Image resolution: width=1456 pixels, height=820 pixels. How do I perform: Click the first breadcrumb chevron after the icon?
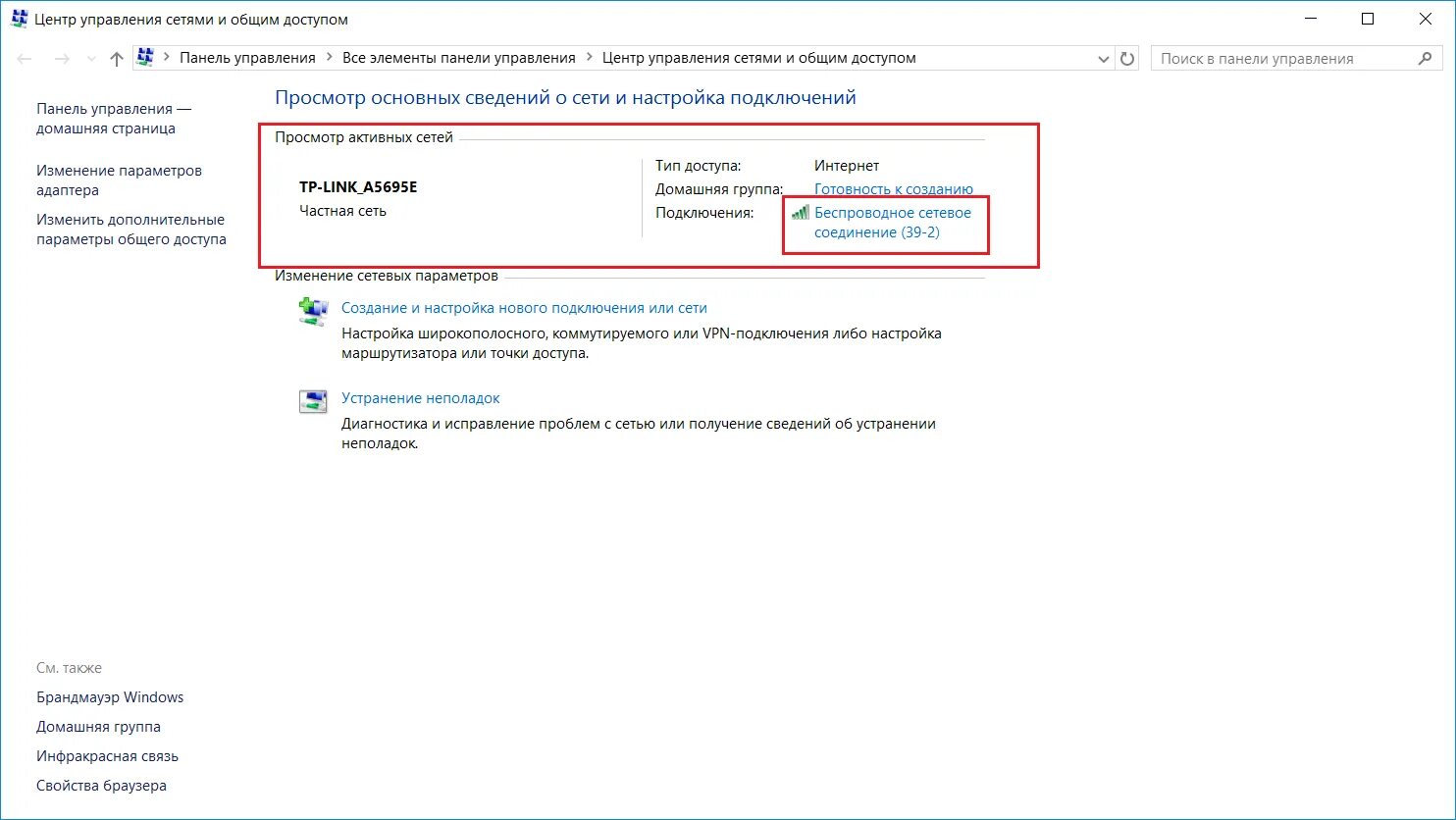coord(168,58)
